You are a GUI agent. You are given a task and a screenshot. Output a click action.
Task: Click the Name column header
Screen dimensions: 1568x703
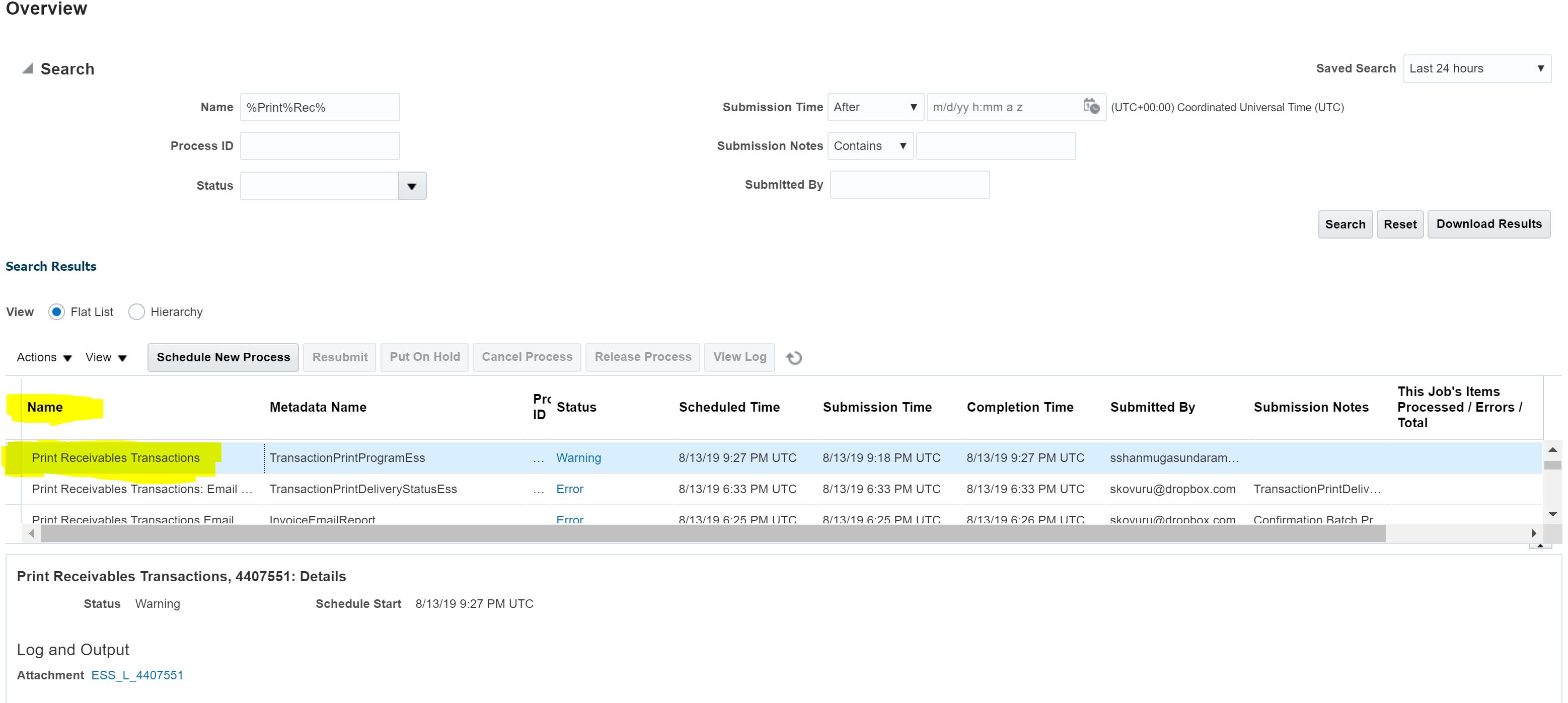pyautogui.click(x=45, y=407)
